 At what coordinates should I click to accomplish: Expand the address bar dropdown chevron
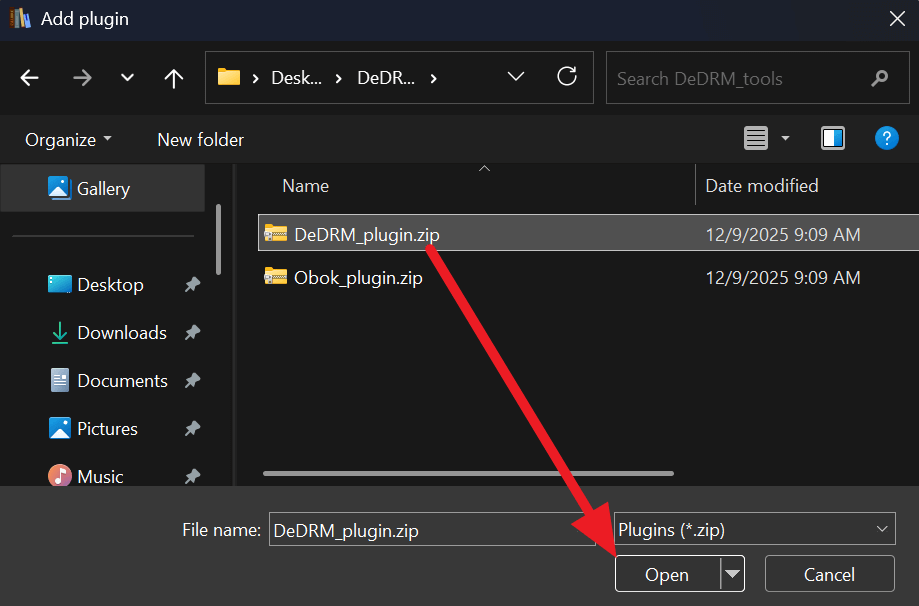click(515, 77)
